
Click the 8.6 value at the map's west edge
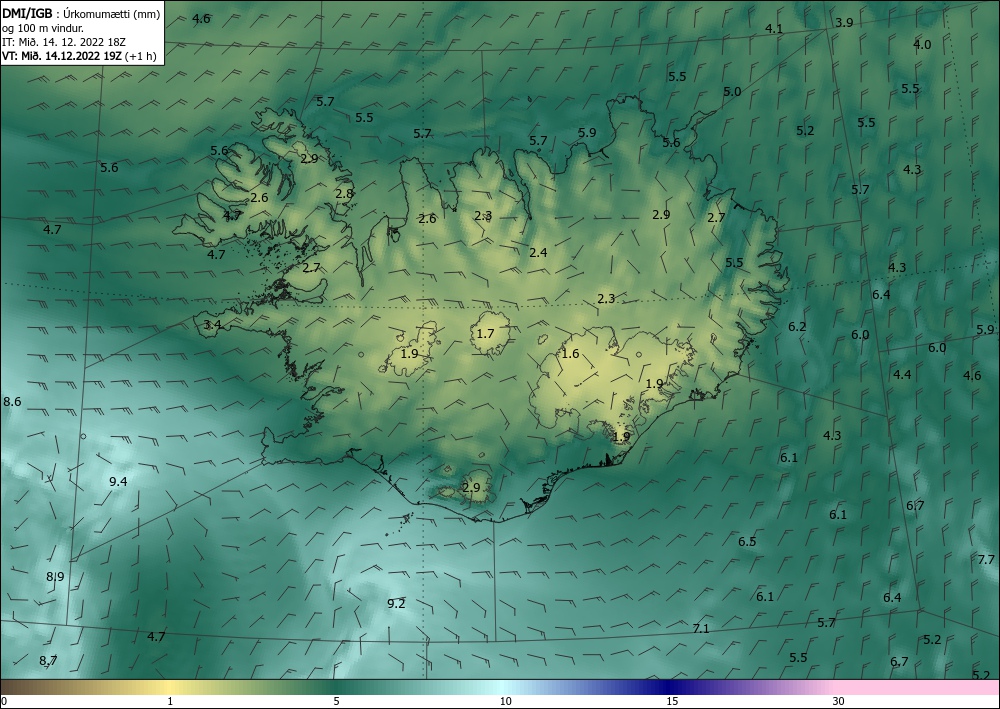click(12, 402)
